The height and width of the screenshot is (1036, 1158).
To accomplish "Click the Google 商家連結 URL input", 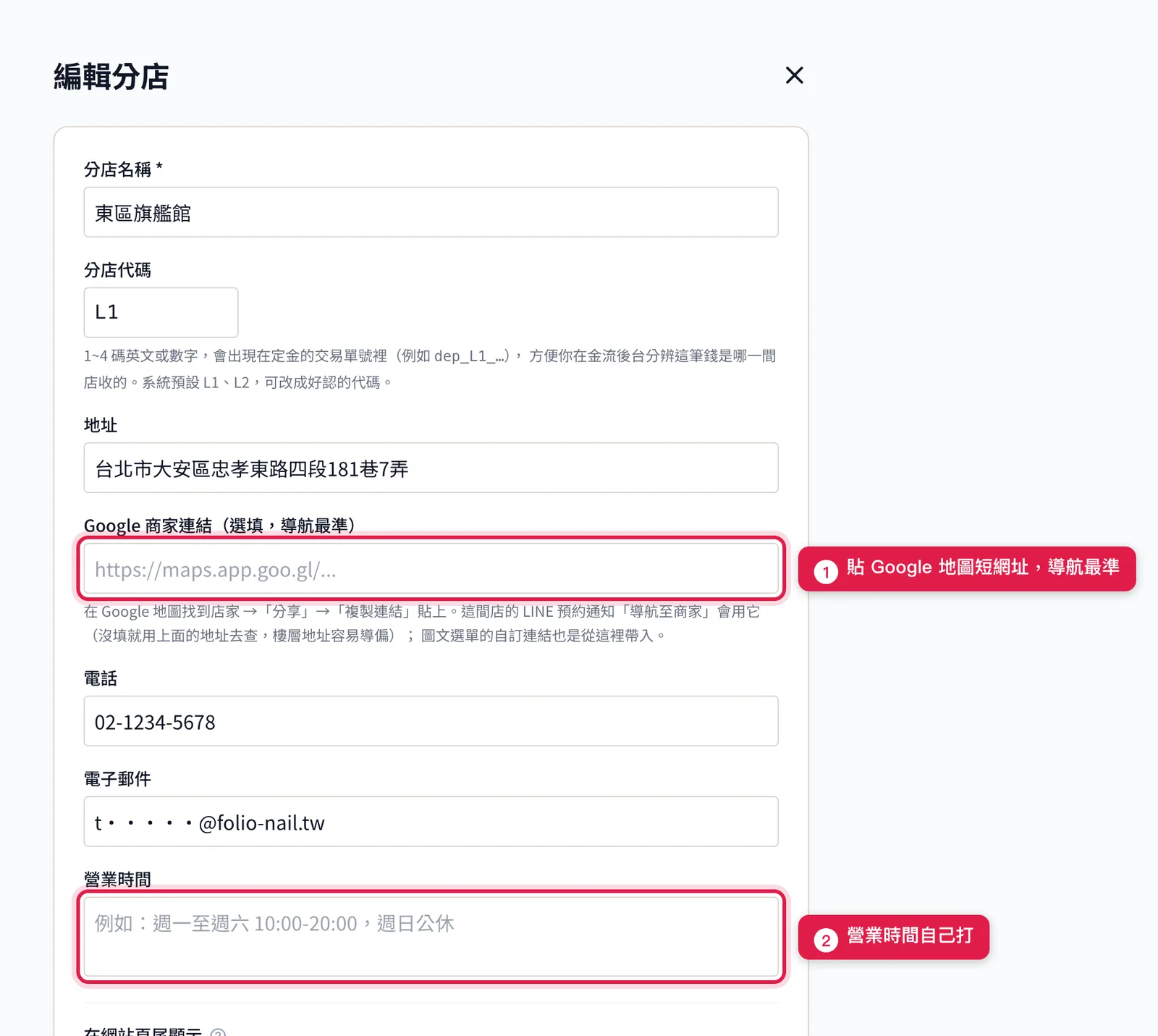I will (431, 569).
